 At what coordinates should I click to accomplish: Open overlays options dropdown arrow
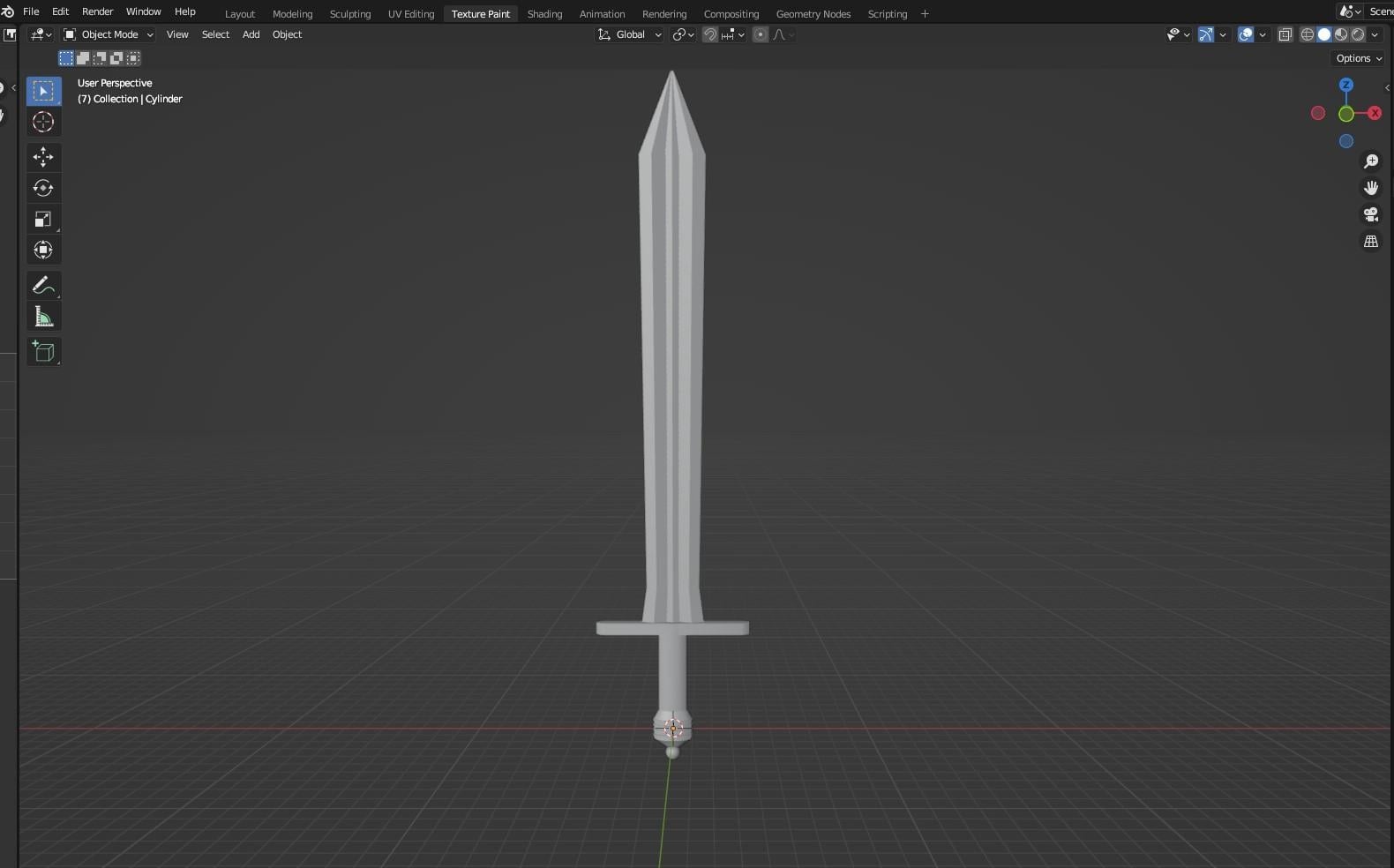[x=1263, y=34]
